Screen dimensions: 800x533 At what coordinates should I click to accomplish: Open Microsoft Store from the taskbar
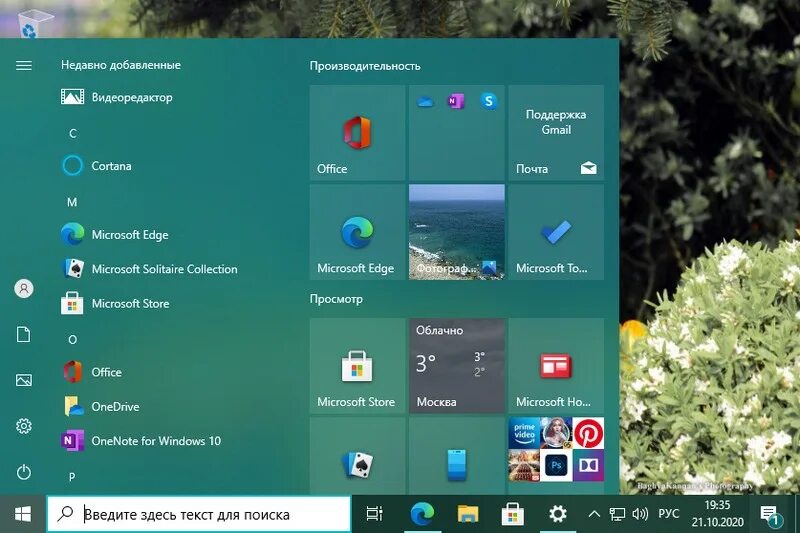click(513, 514)
